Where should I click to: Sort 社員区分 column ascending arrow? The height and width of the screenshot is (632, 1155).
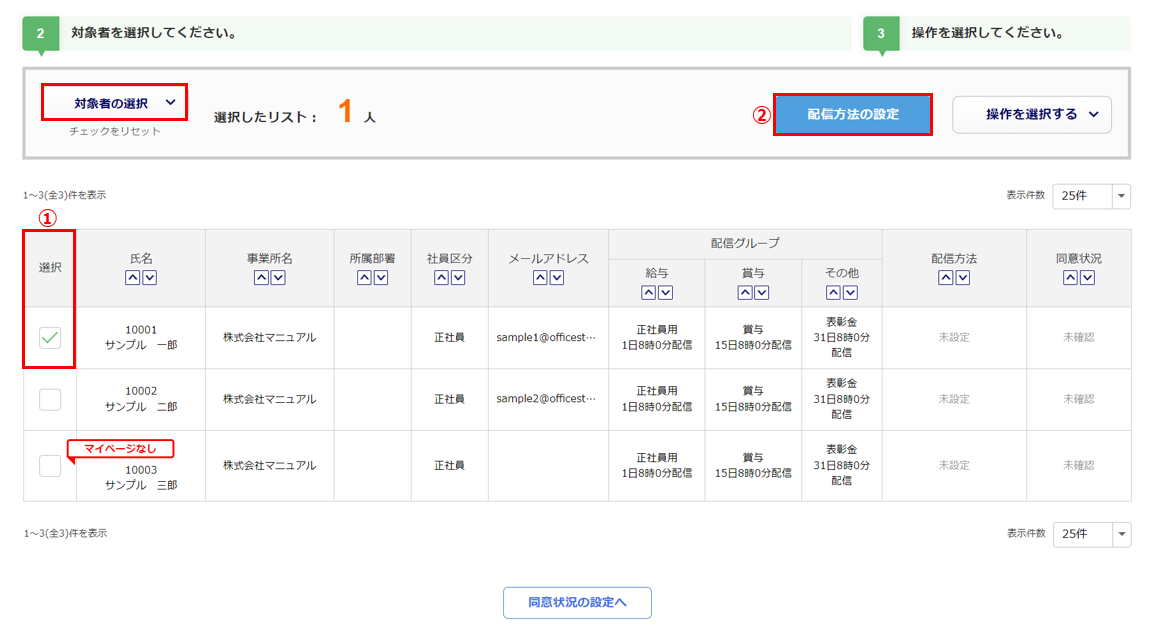(x=441, y=278)
